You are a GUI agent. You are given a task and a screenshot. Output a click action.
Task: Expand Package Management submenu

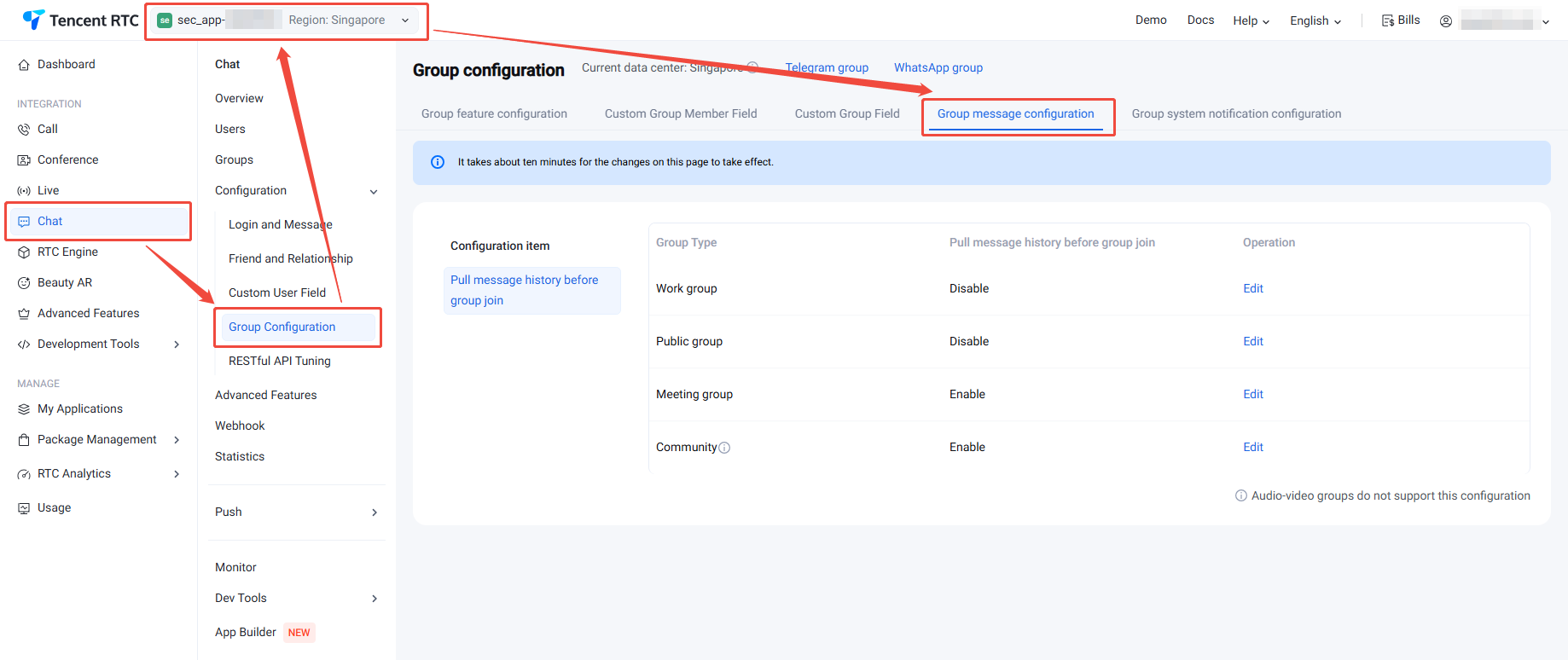coord(177,440)
